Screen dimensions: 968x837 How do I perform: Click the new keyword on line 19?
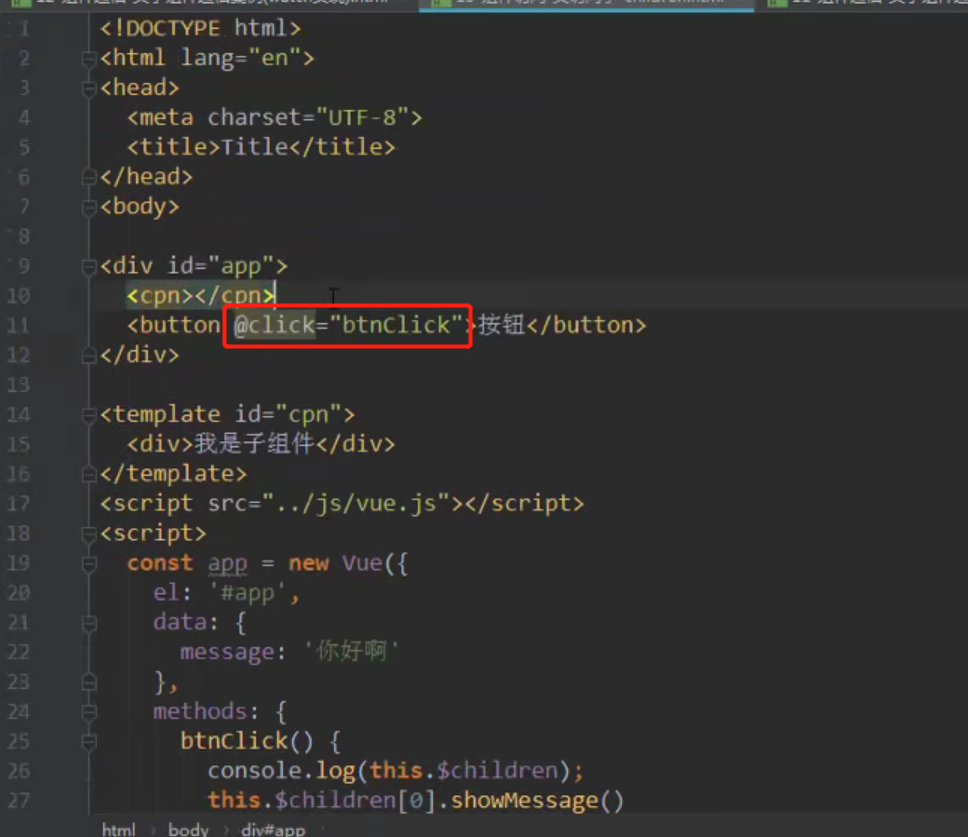308,563
